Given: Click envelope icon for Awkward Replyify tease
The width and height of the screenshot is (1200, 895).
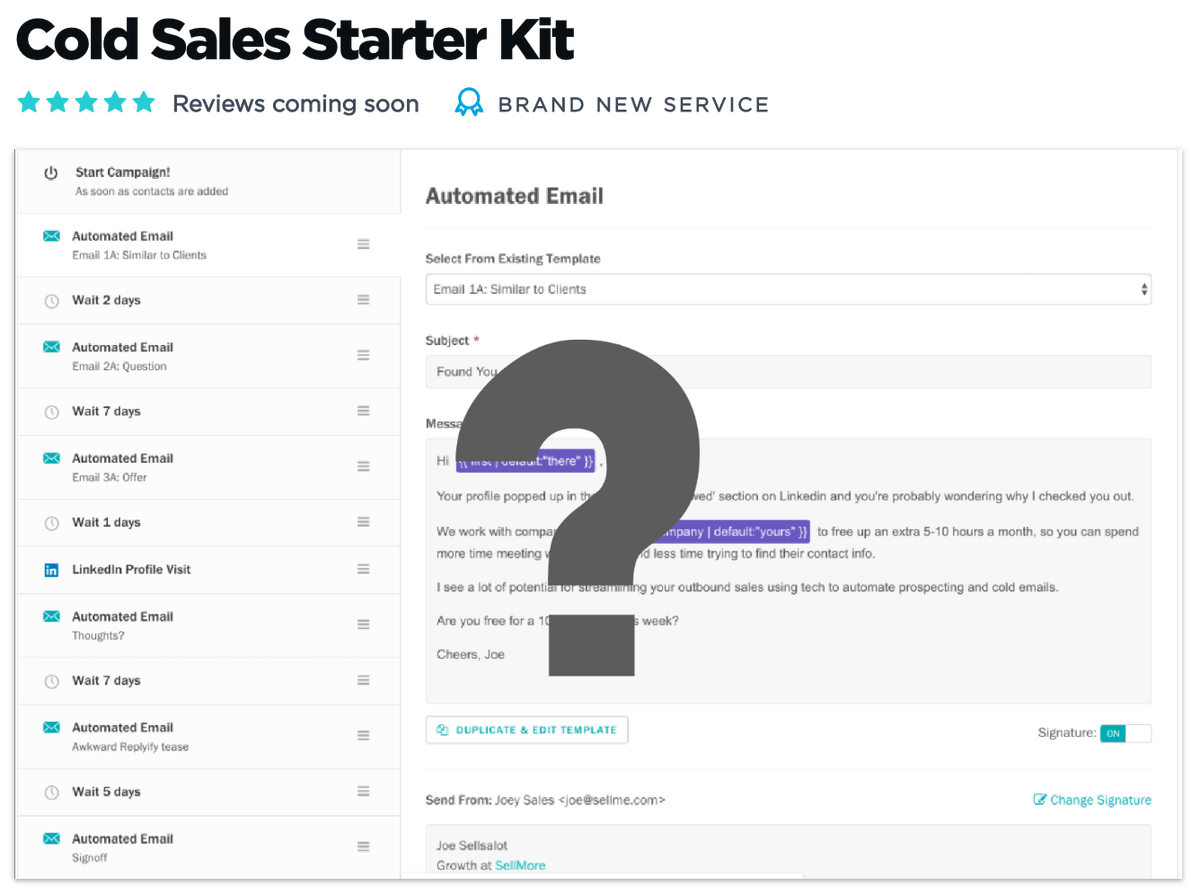Looking at the screenshot, I should point(51,728).
